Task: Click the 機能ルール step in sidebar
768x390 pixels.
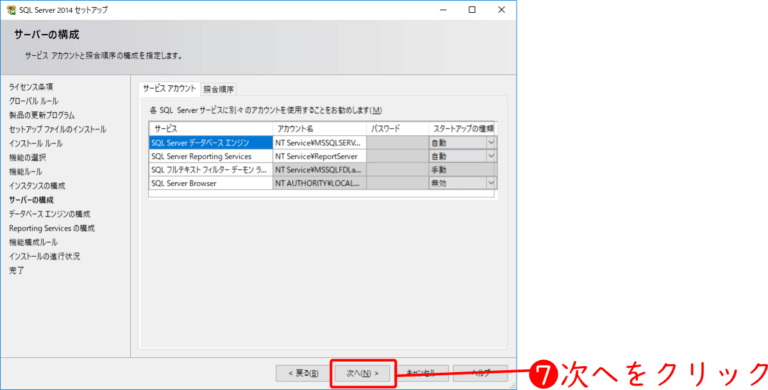Action: pyautogui.click(x=25, y=172)
